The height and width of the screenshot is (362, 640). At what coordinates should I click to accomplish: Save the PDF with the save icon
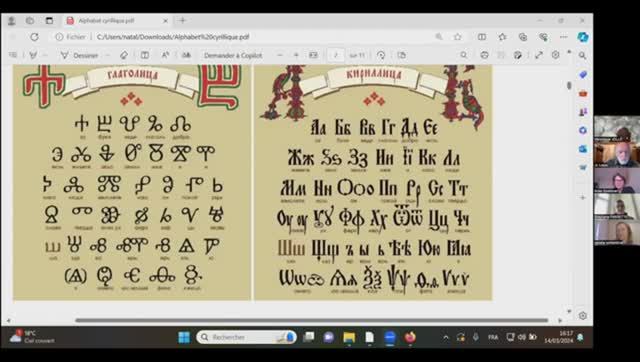(501, 55)
